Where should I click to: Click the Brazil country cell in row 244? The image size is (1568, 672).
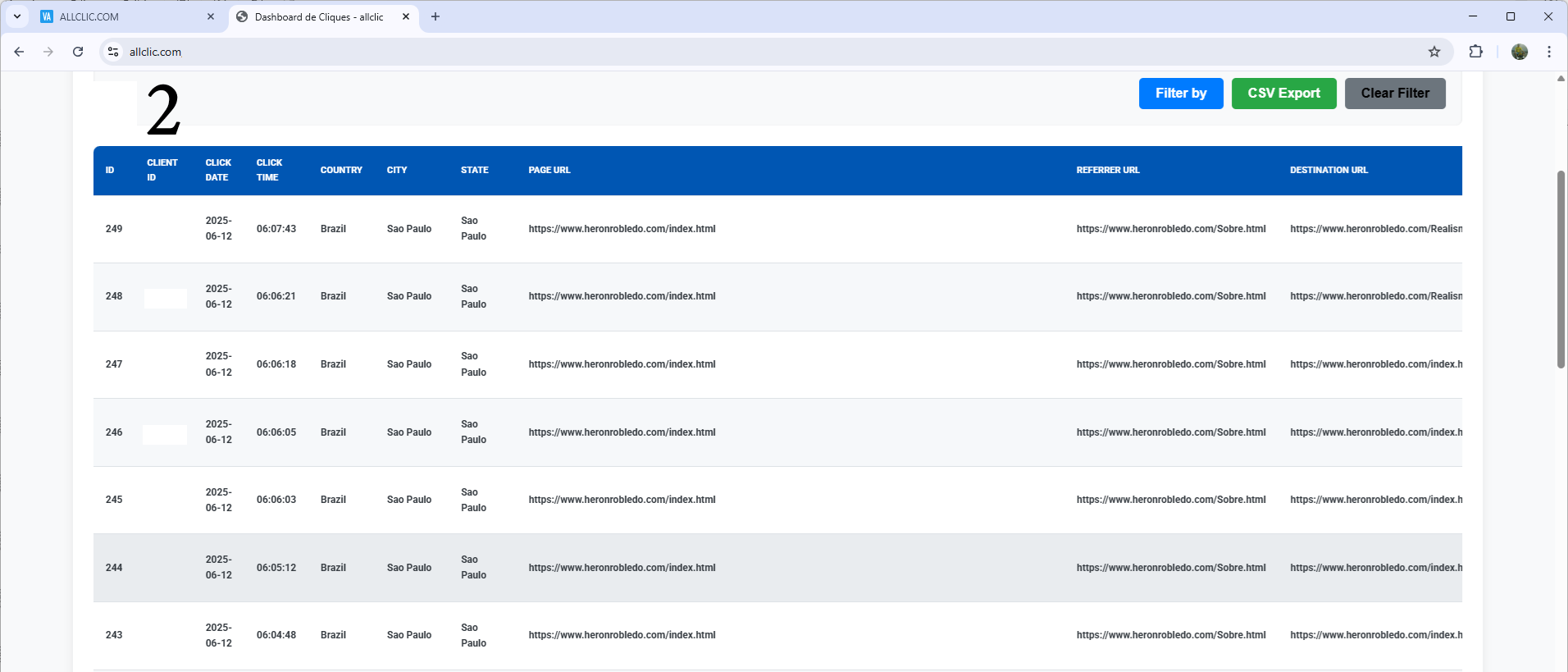333,568
